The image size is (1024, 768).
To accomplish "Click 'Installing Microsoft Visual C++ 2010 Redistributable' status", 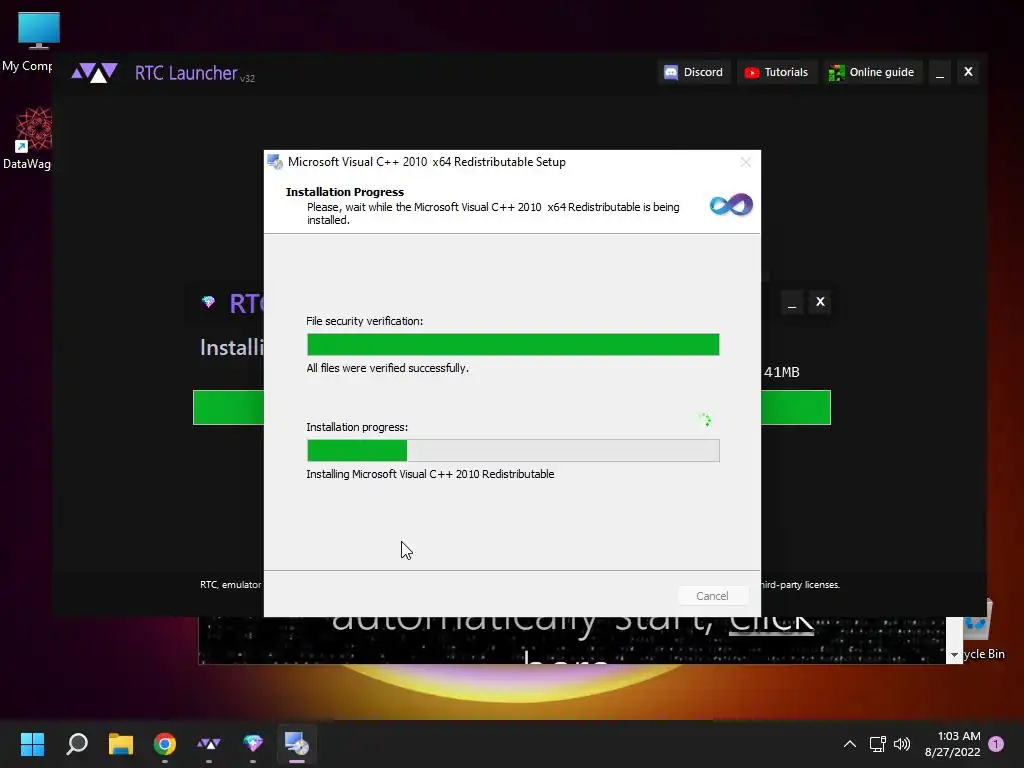I will 430,474.
